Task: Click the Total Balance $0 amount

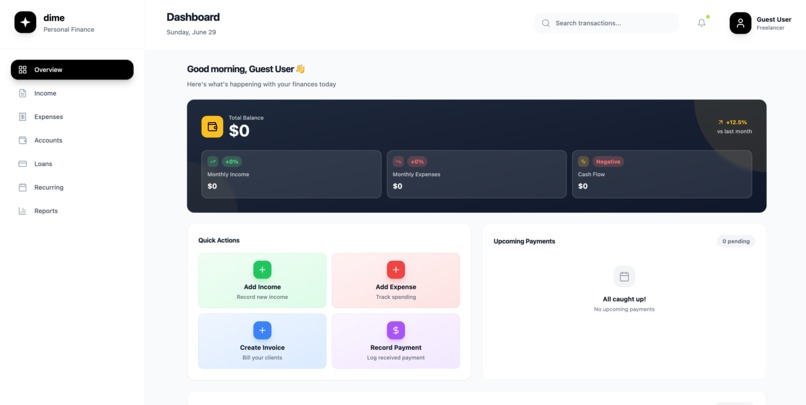Action: [x=239, y=131]
